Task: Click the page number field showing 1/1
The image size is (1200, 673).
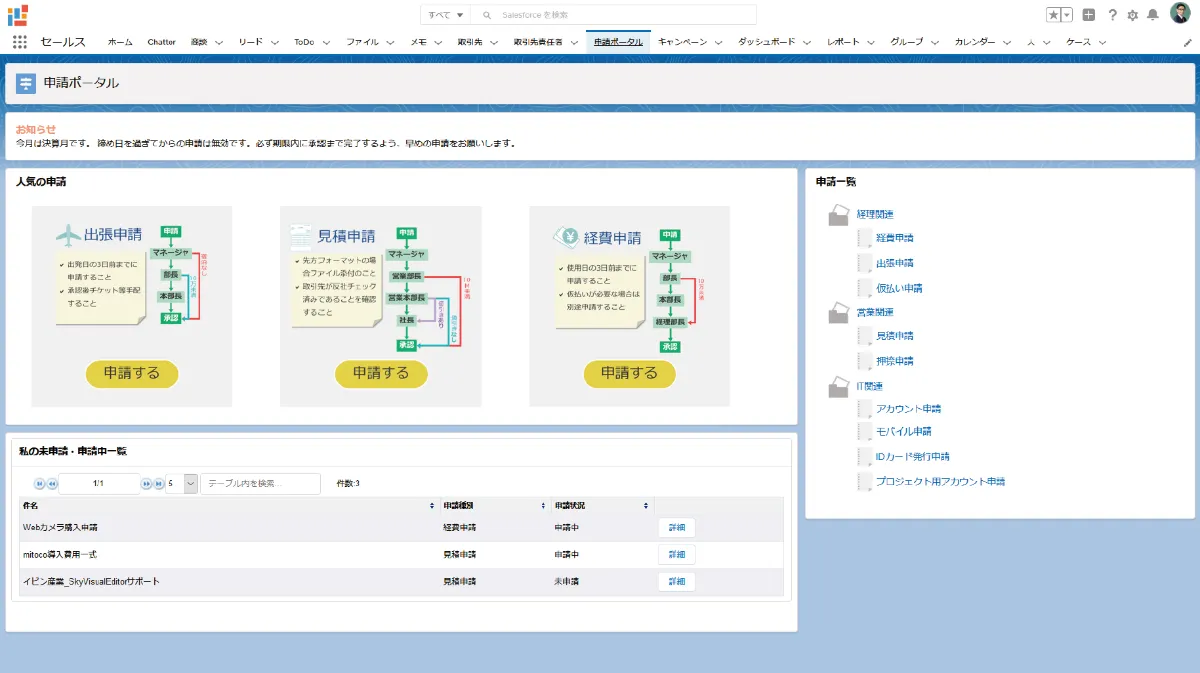Action: tap(99, 484)
